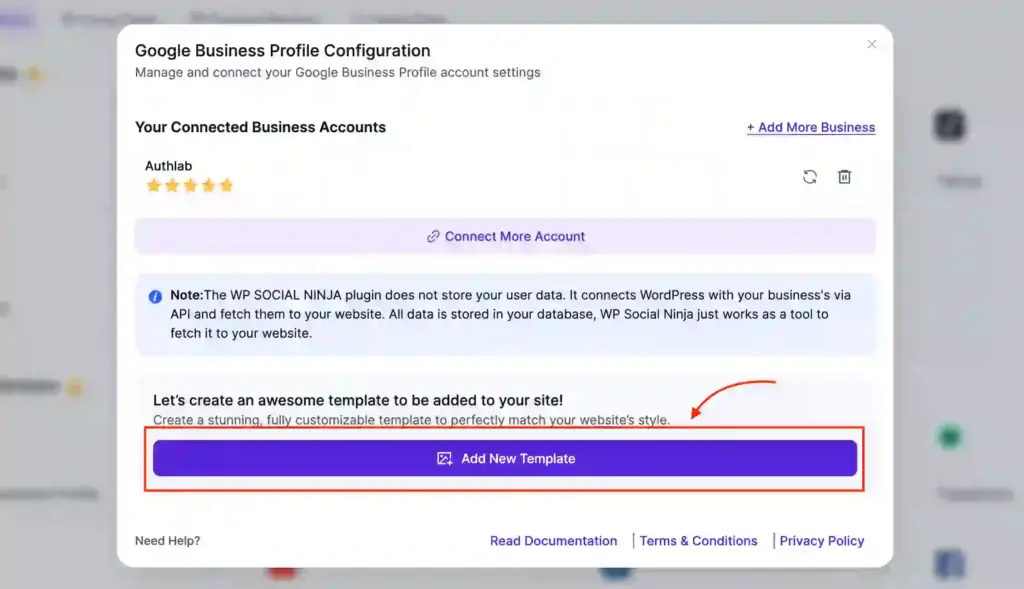Viewport: 1024px width, 589px height.
Task: Open + Add More Business
Action: (x=810, y=127)
